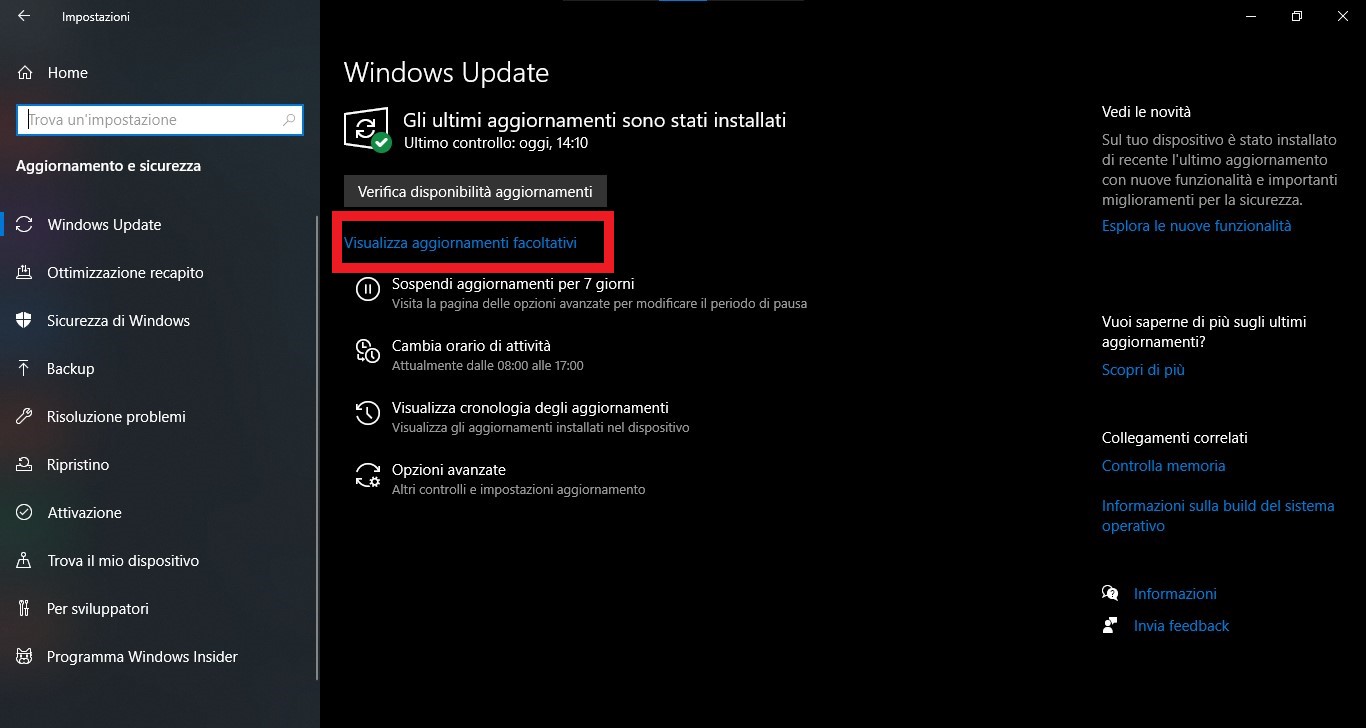Open Risoluzione problemi wrench icon
Image resolution: width=1366 pixels, height=728 pixels.
click(x=25, y=417)
